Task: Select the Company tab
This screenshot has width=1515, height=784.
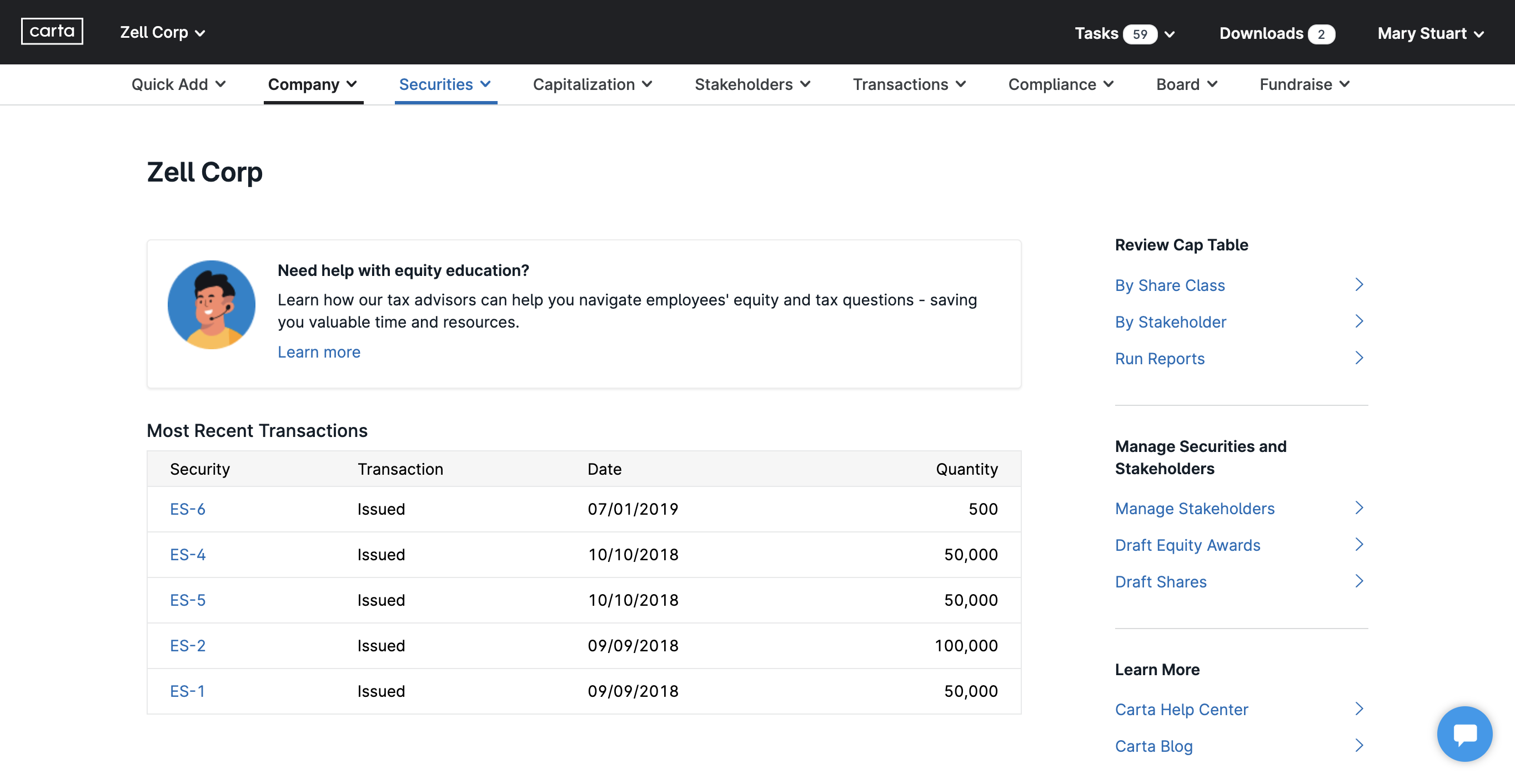Action: pos(313,84)
